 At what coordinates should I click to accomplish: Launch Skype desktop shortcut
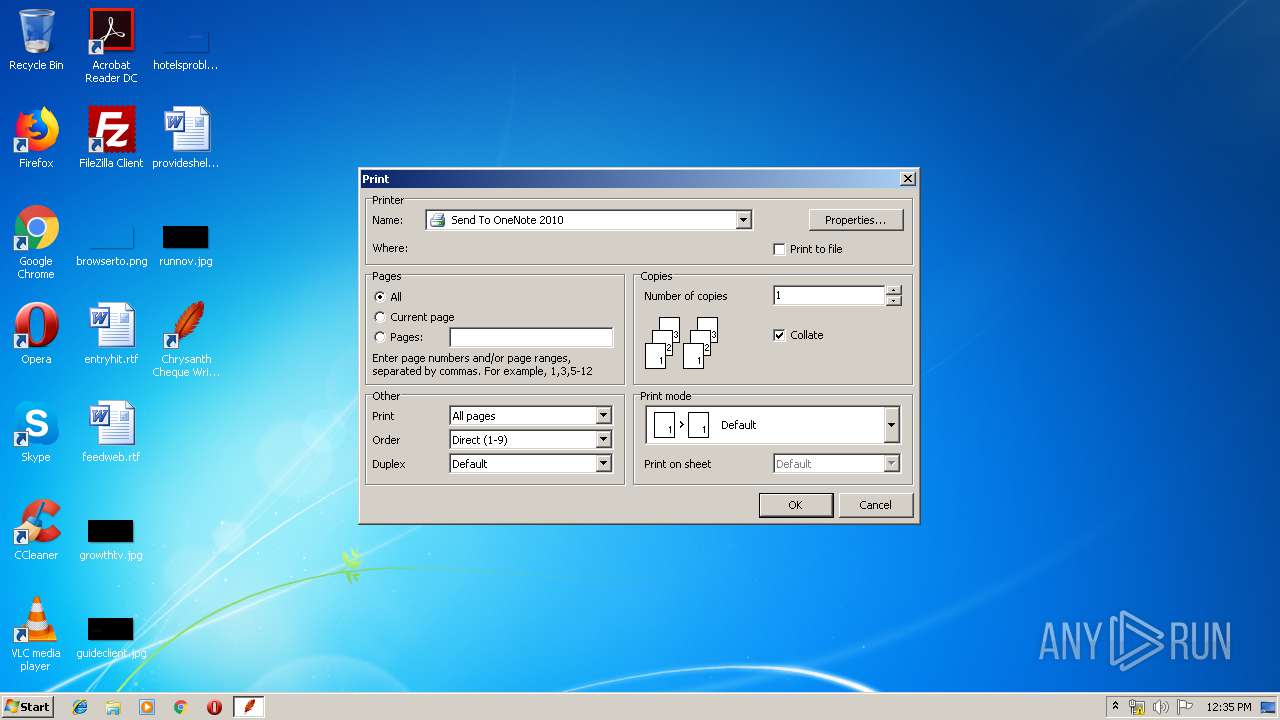point(36,432)
